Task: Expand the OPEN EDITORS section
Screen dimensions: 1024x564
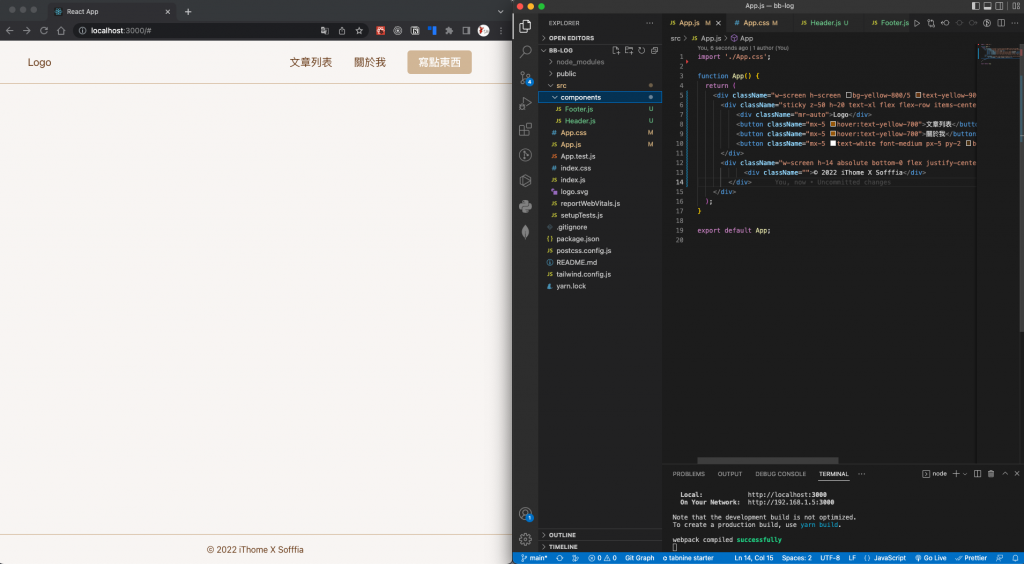Action: pyautogui.click(x=600, y=39)
